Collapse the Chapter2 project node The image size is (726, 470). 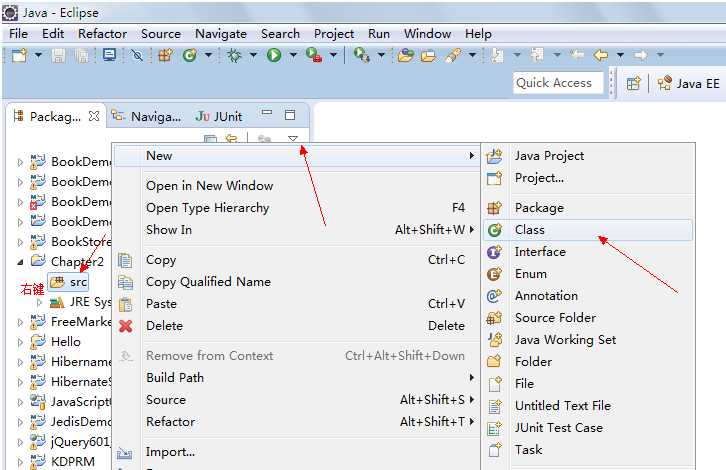point(20,262)
